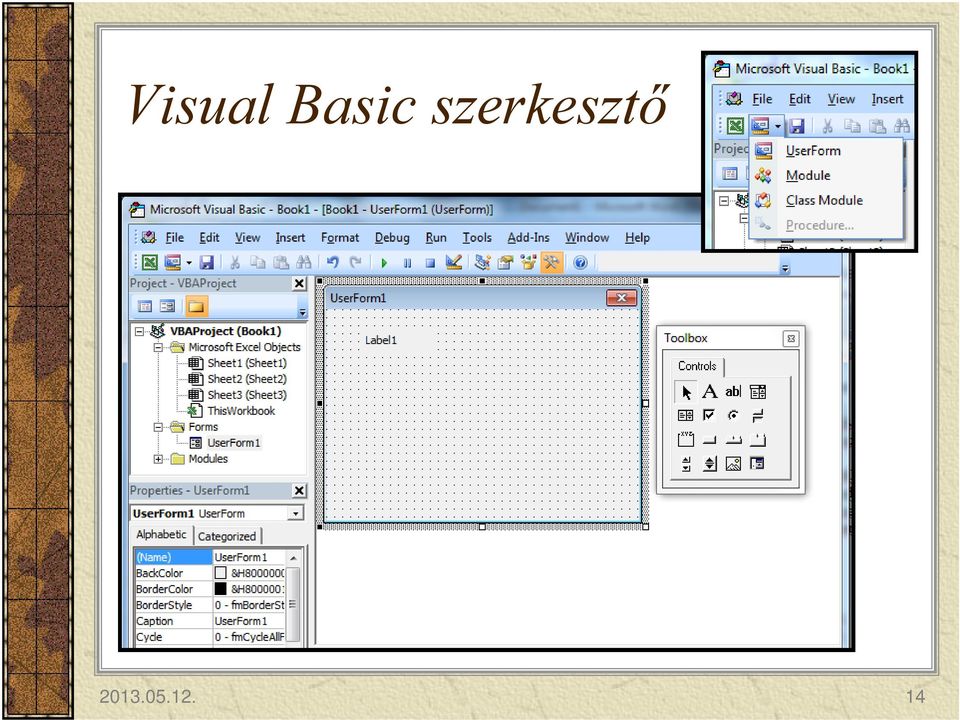Click the blue Help question mark icon
Image resolution: width=960 pixels, height=720 pixels.
(580, 263)
